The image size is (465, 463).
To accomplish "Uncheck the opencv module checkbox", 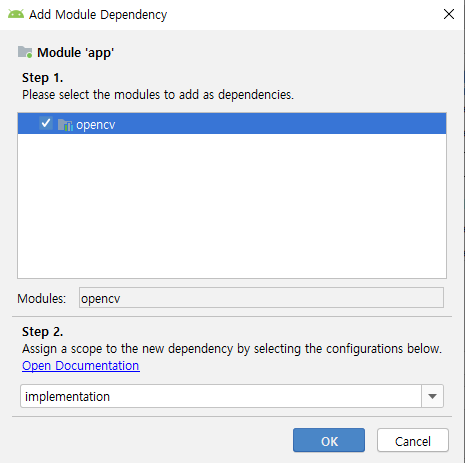I will (46, 123).
